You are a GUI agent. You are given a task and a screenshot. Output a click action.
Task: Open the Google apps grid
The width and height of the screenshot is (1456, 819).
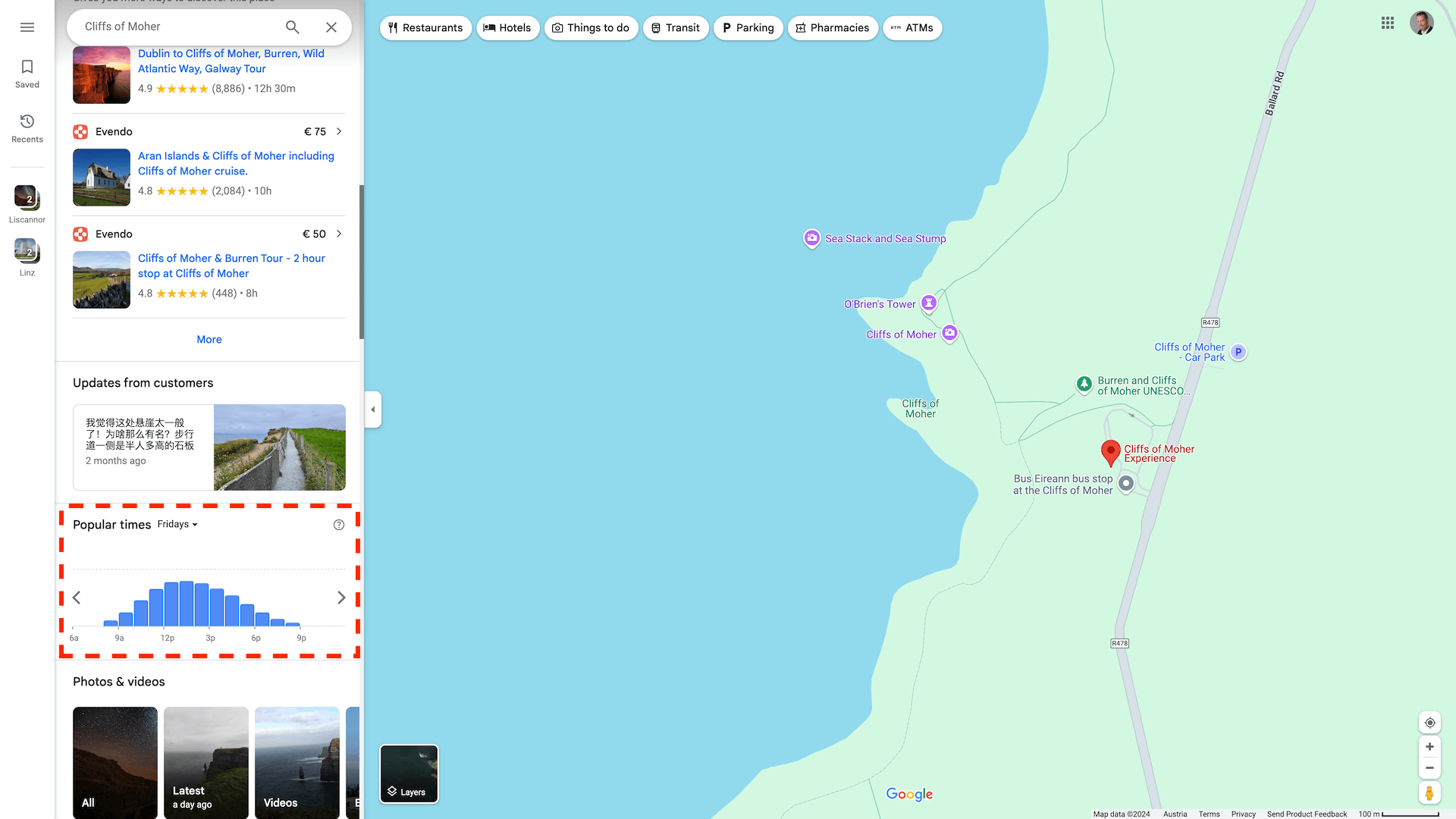pos(1388,23)
